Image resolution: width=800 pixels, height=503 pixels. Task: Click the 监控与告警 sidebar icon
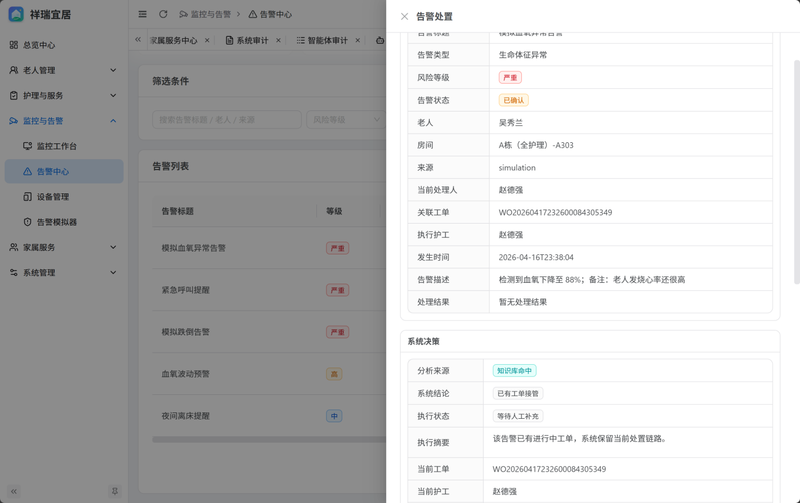(14, 121)
